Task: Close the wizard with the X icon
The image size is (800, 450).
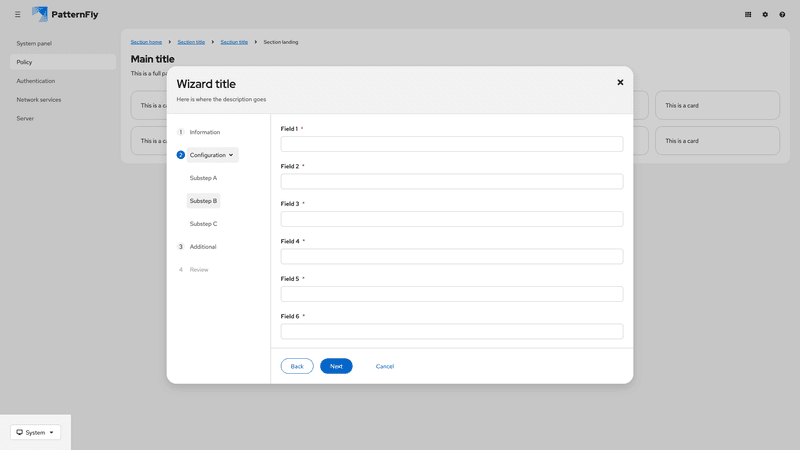Action: coord(620,82)
